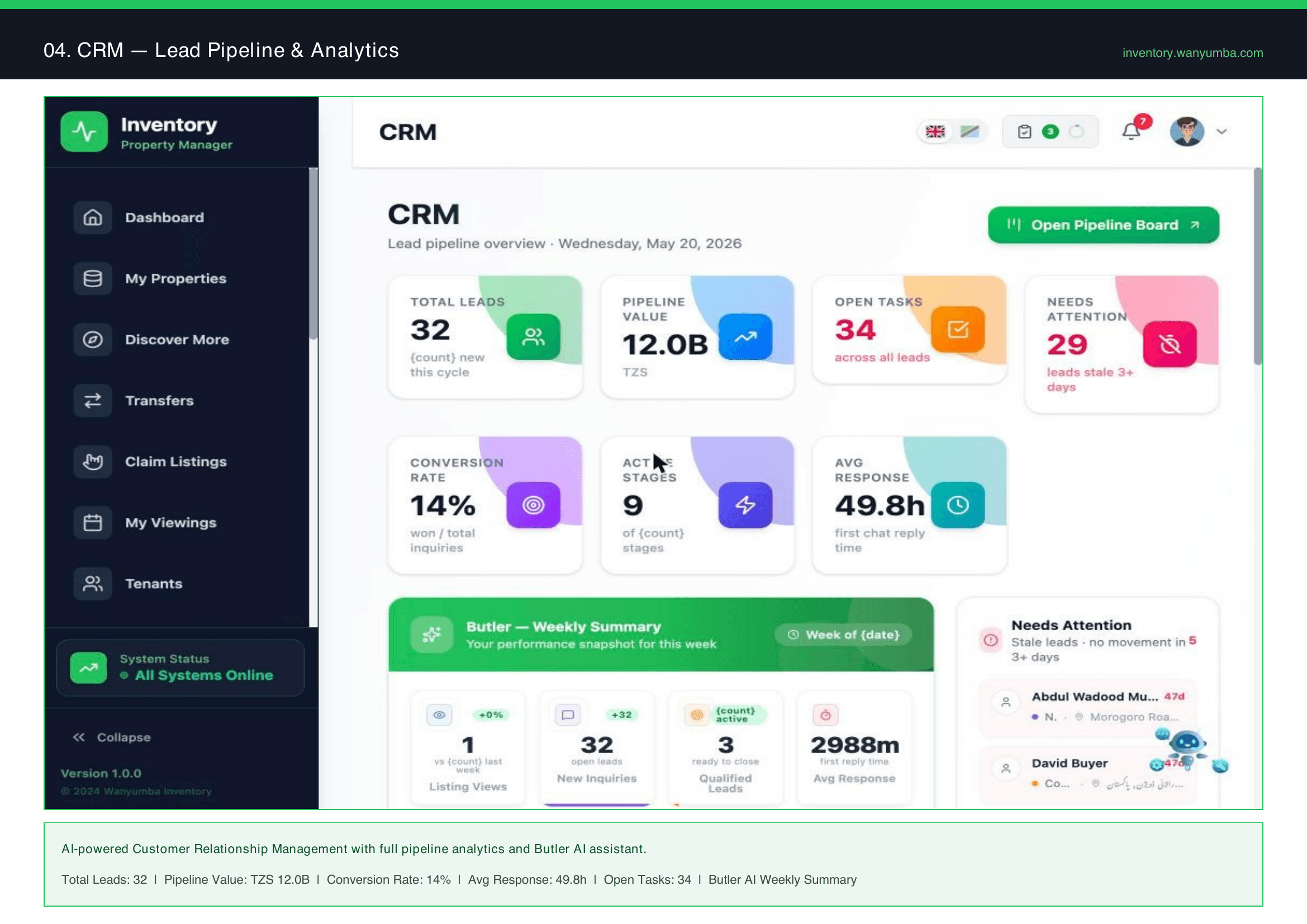Click the Avg Response clock icon
Screen dimensions: 1307x924
point(958,505)
